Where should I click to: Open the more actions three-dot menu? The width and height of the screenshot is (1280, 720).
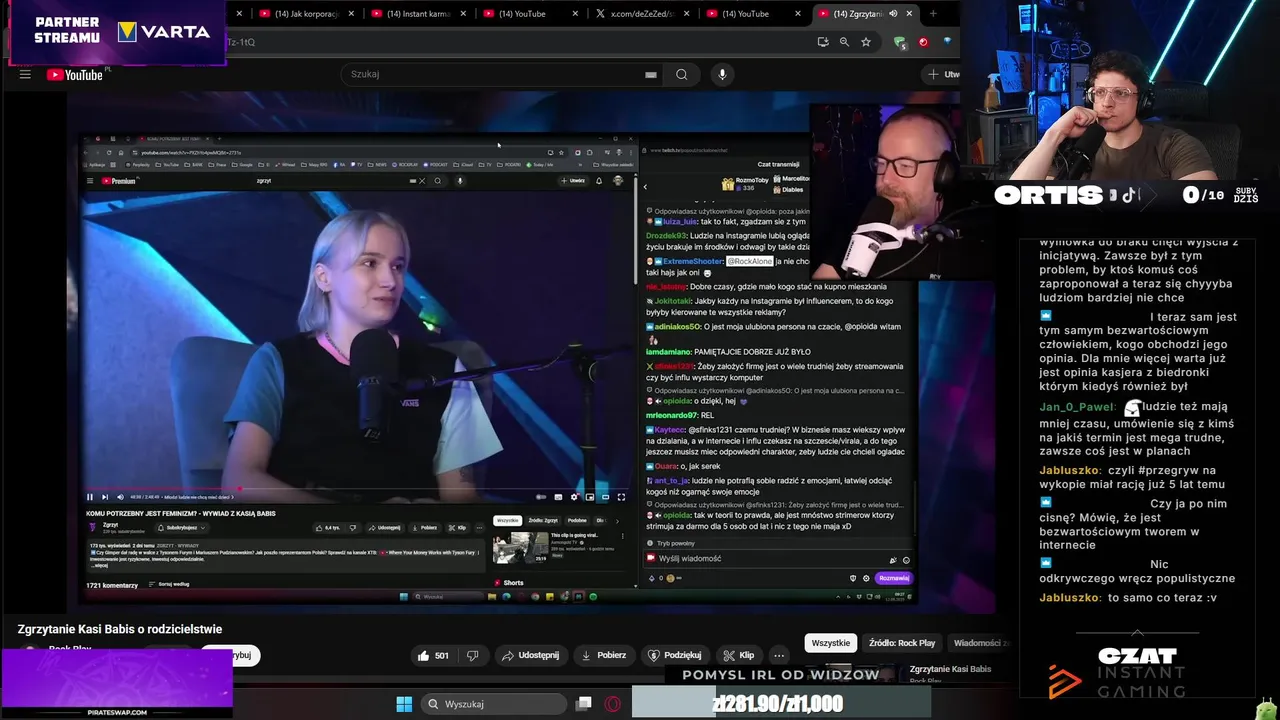[x=779, y=655]
